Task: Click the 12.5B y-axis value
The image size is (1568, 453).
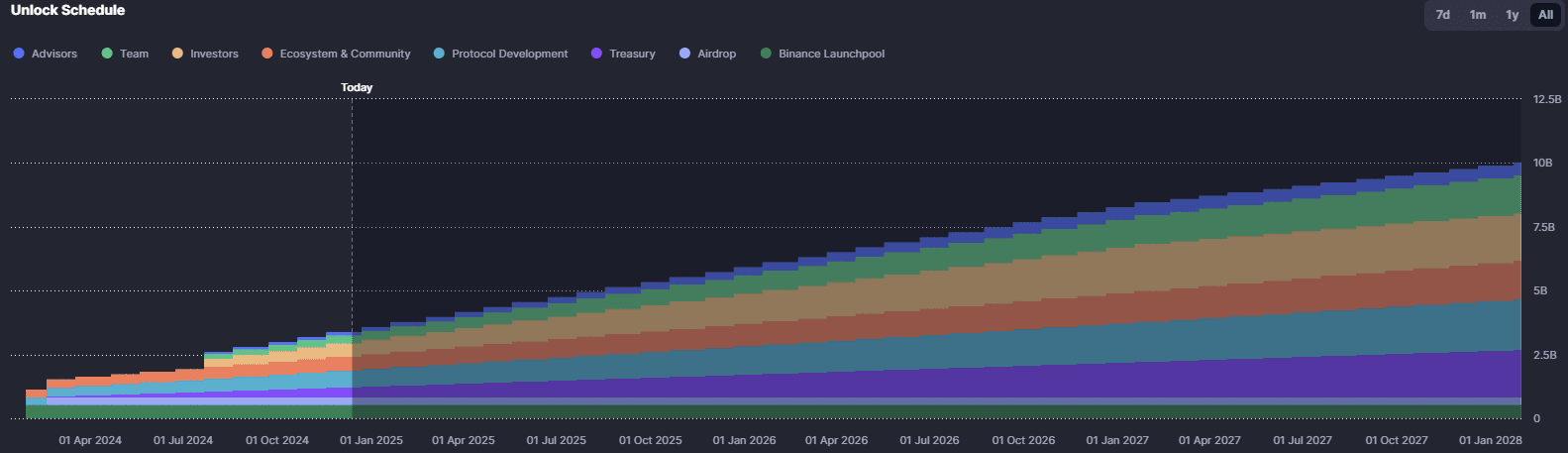Action: 1546,99
